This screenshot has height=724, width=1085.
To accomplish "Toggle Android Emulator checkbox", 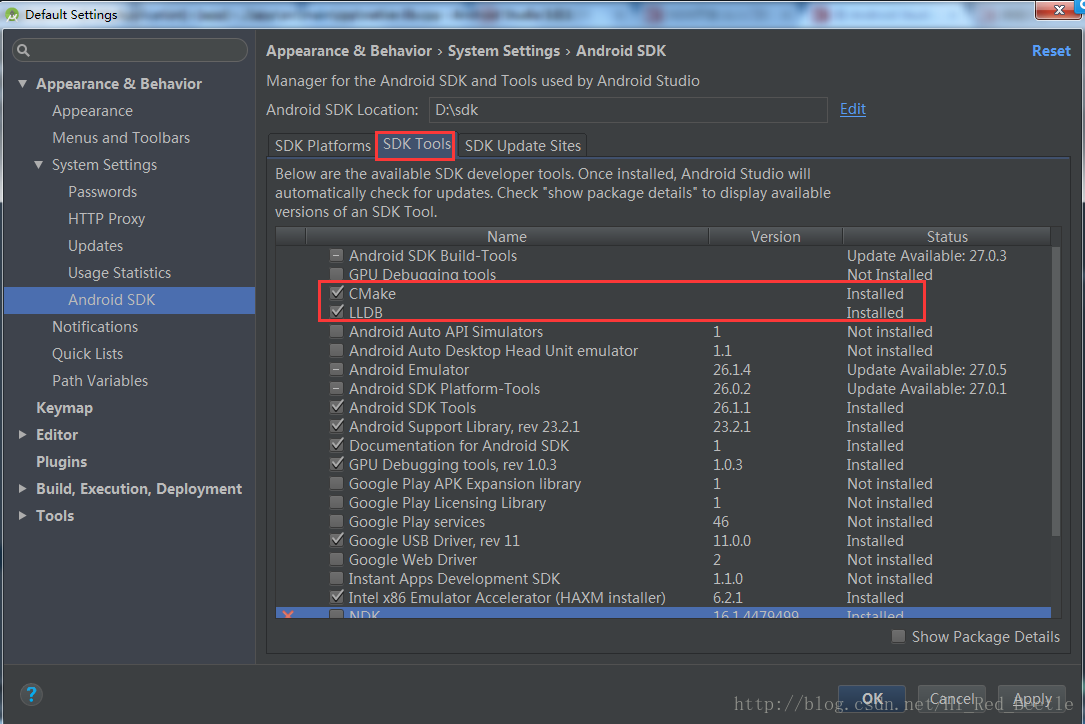I will tap(336, 369).
